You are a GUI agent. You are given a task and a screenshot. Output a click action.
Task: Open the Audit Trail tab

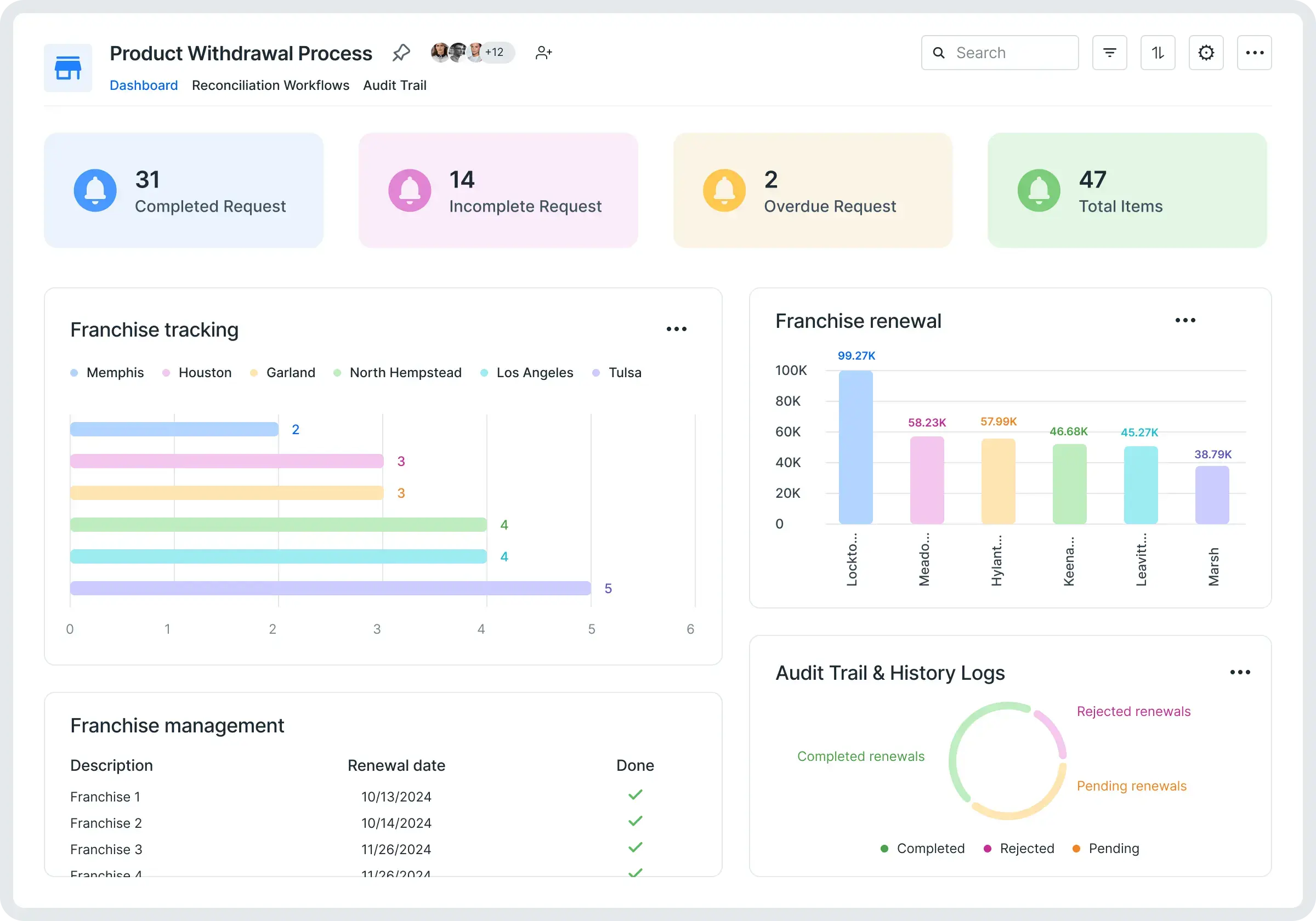coord(394,86)
